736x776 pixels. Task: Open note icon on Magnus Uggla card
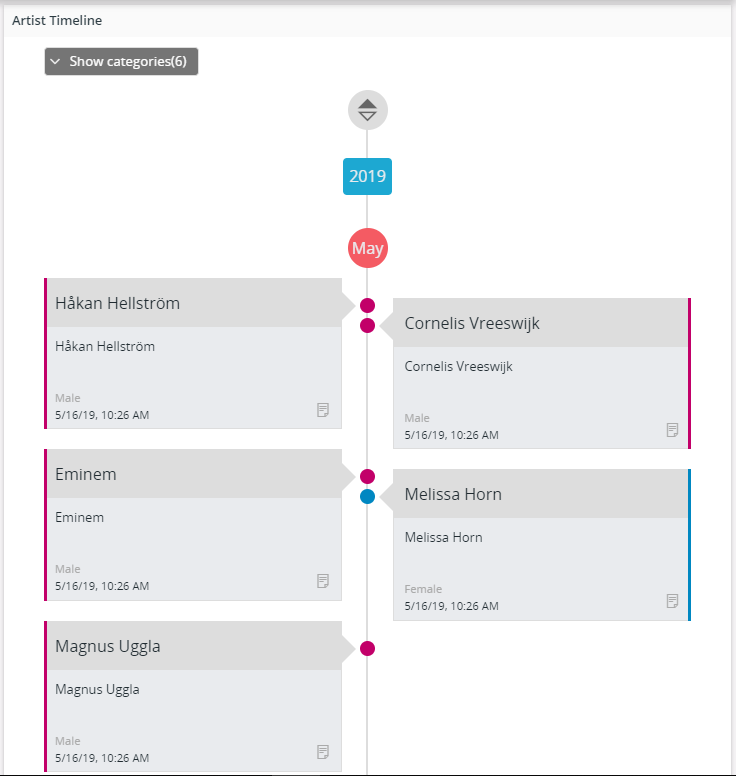click(x=323, y=752)
